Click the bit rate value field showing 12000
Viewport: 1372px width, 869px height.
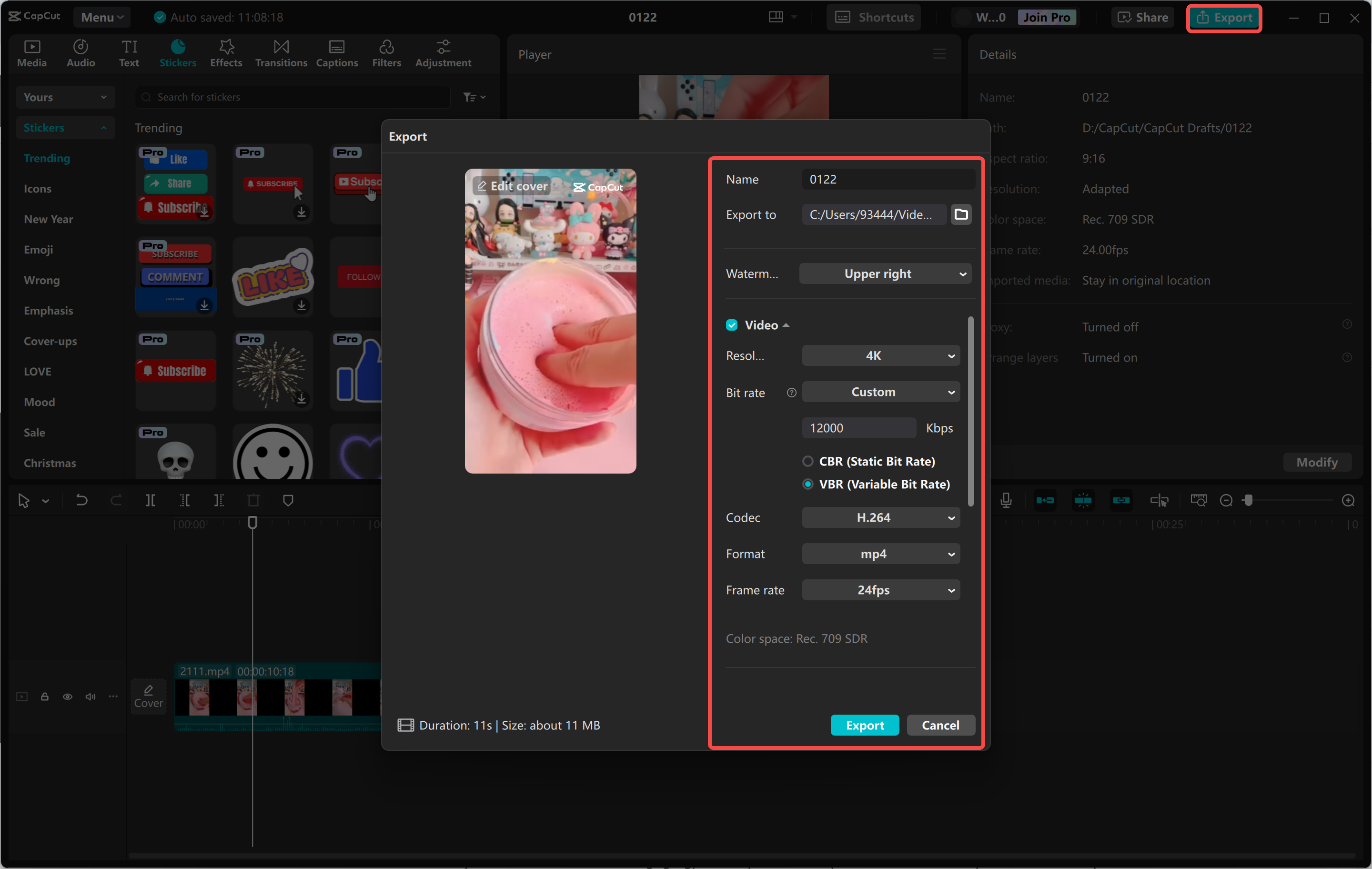858,427
